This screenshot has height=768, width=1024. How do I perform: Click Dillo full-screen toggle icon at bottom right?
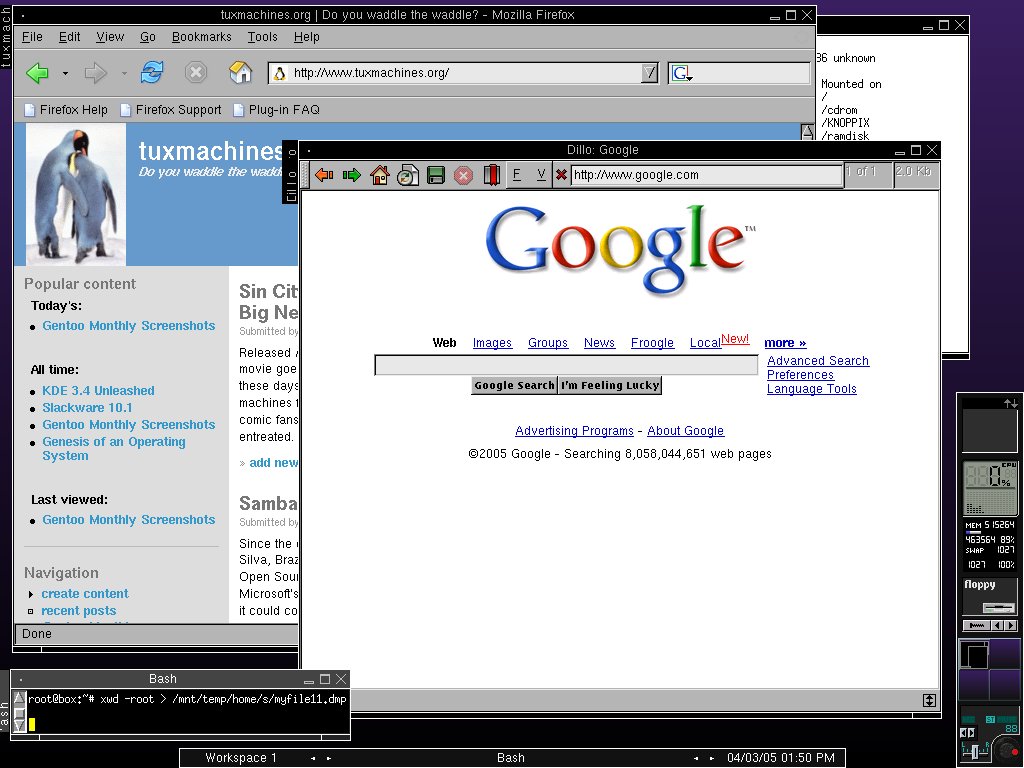[x=929, y=701]
